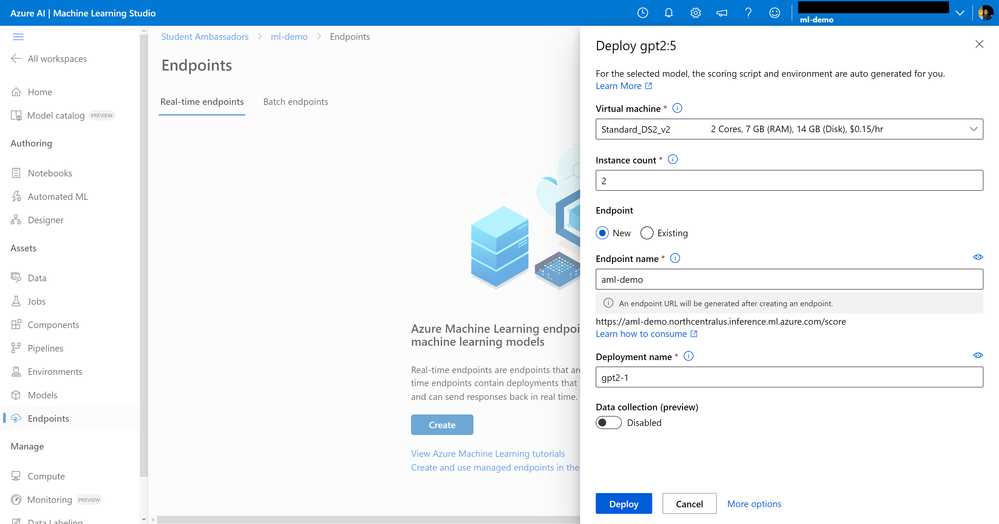Image resolution: width=999 pixels, height=524 pixels.
Task: Toggle the eye icon next to Endpoint name
Action: point(978,257)
